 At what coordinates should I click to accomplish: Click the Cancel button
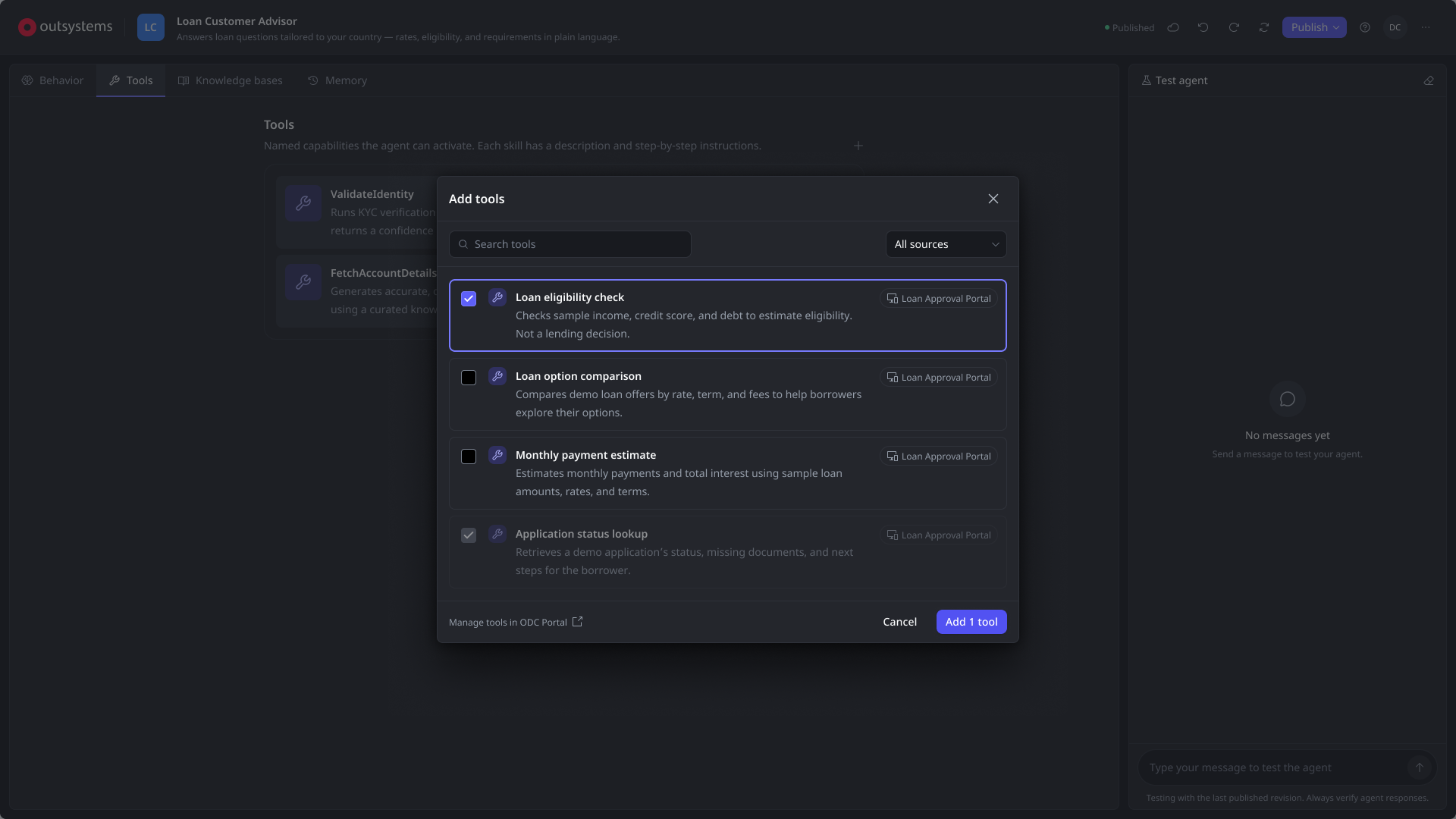[900, 622]
